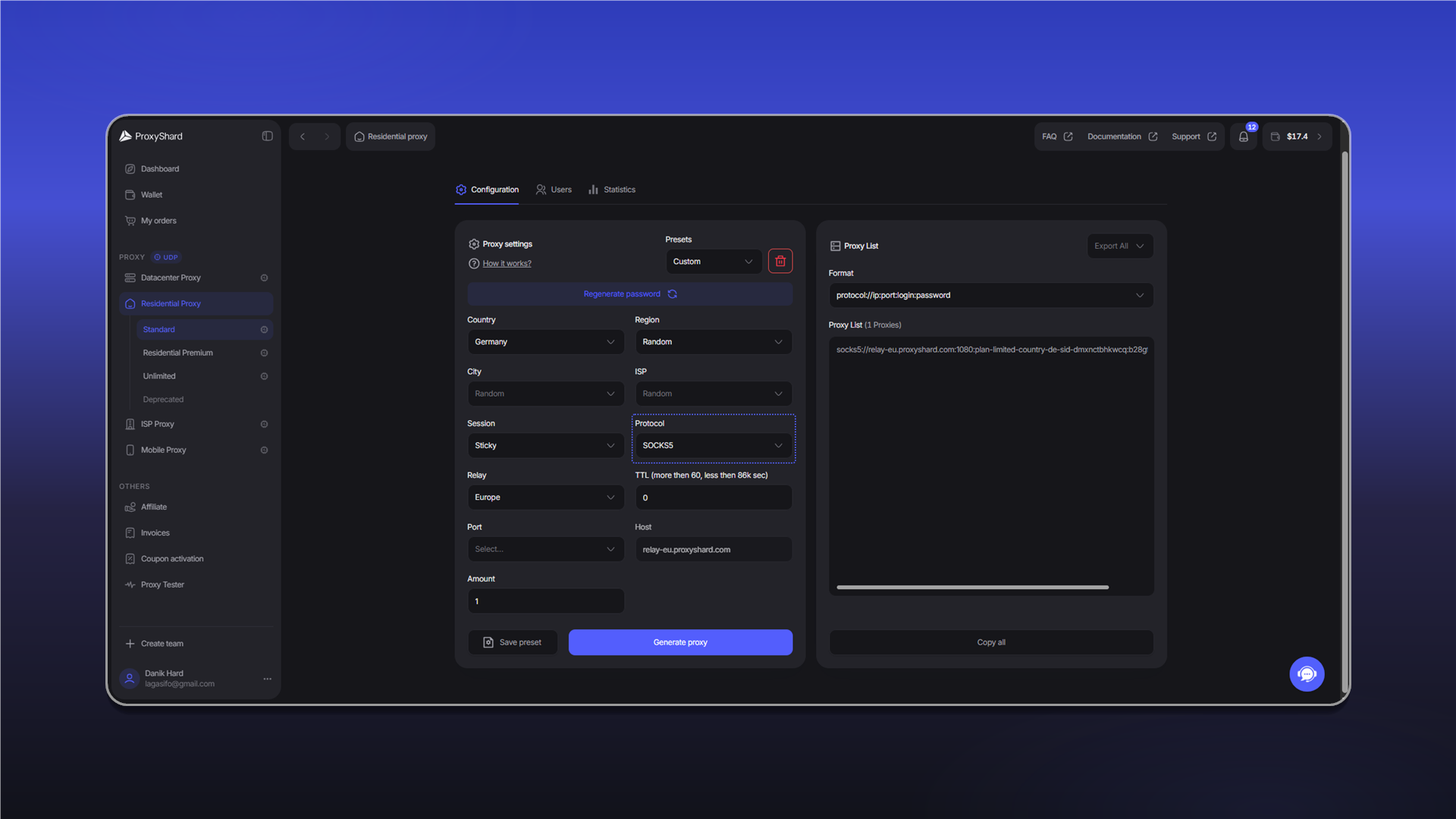Go forward with the right arrow
1456x819 pixels.
[327, 136]
